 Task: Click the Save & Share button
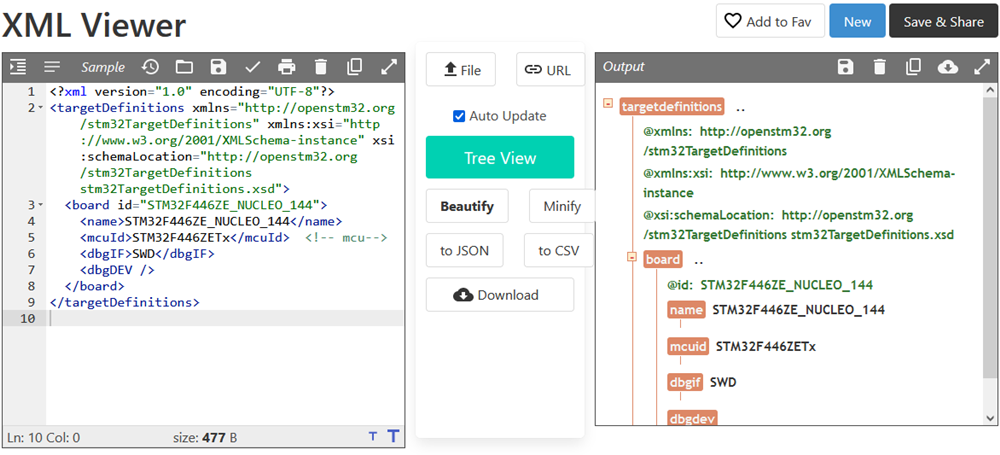tap(943, 21)
